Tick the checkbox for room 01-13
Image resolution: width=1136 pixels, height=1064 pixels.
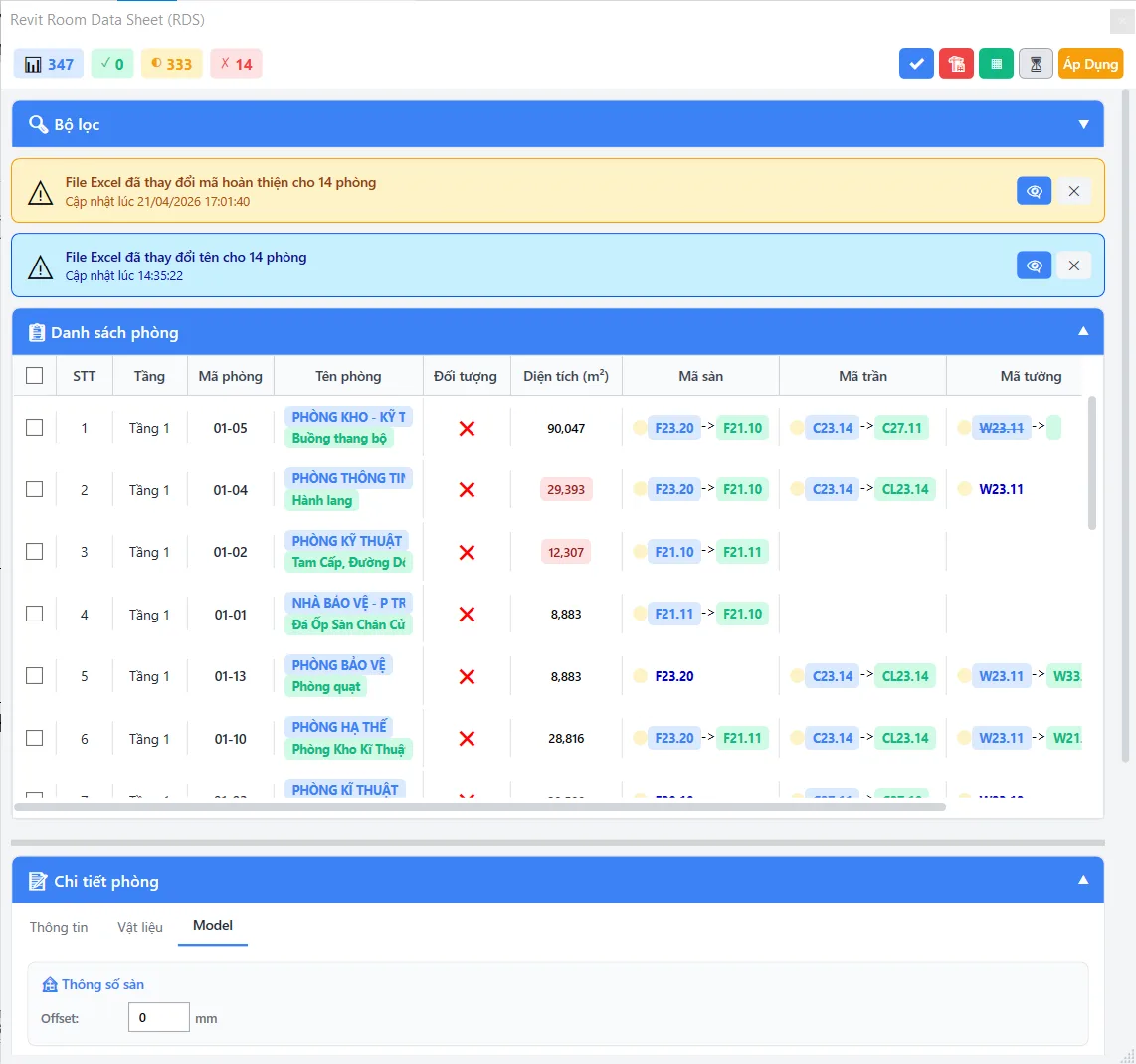[x=34, y=676]
